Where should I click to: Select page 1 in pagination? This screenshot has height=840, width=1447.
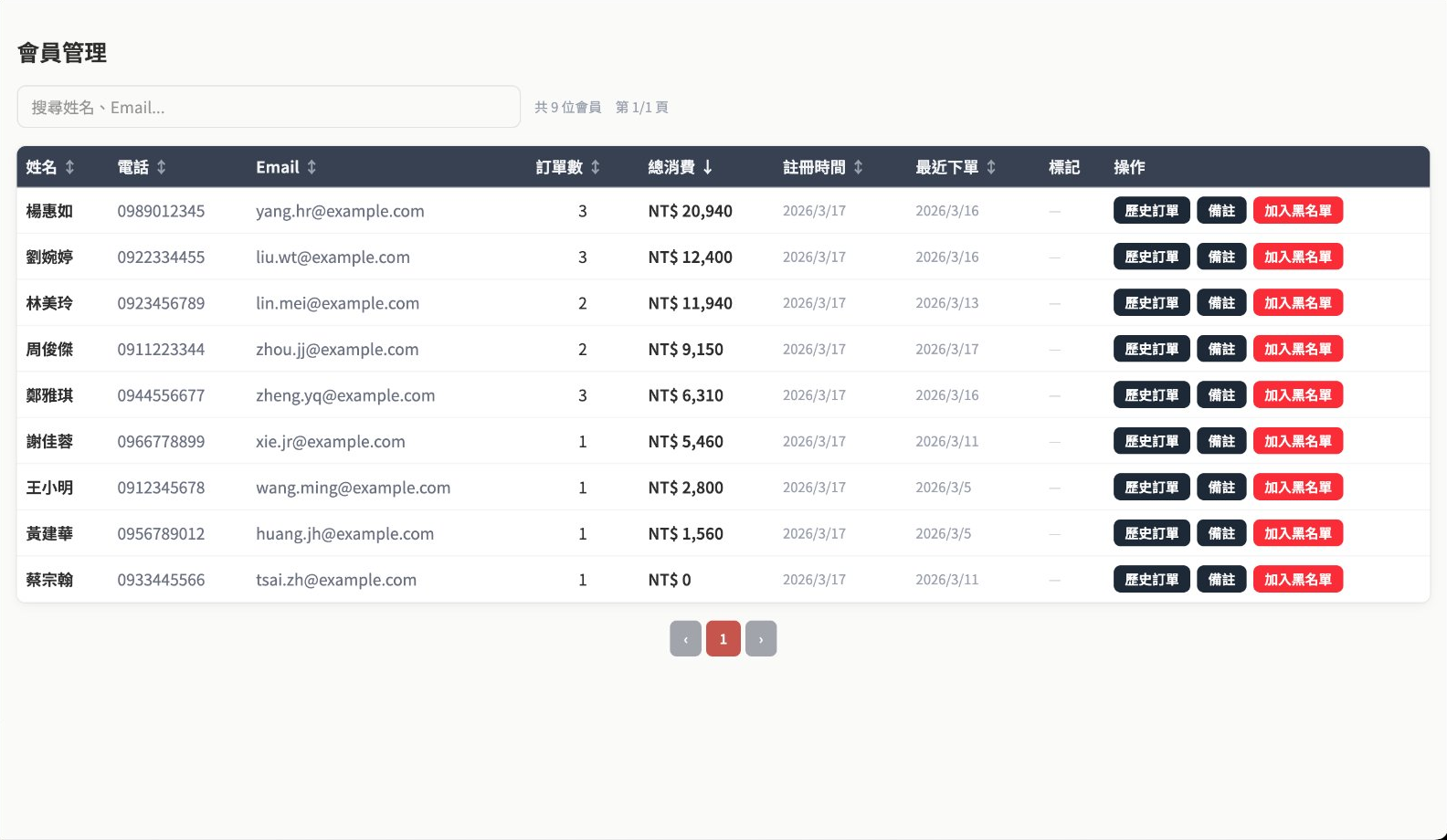pos(723,638)
